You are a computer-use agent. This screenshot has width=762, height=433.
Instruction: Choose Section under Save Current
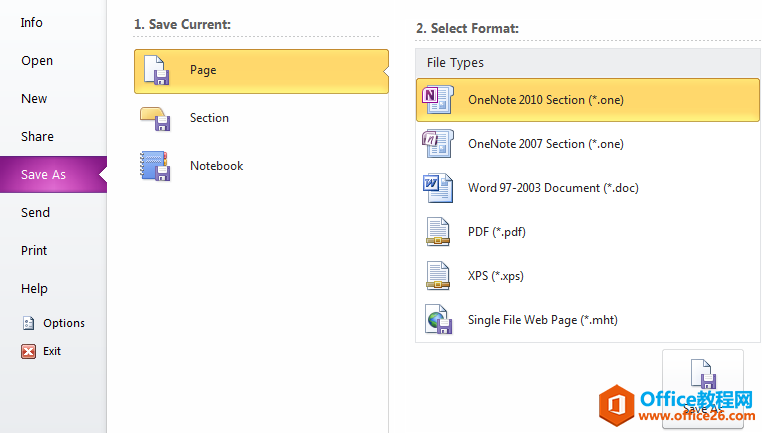coord(209,118)
